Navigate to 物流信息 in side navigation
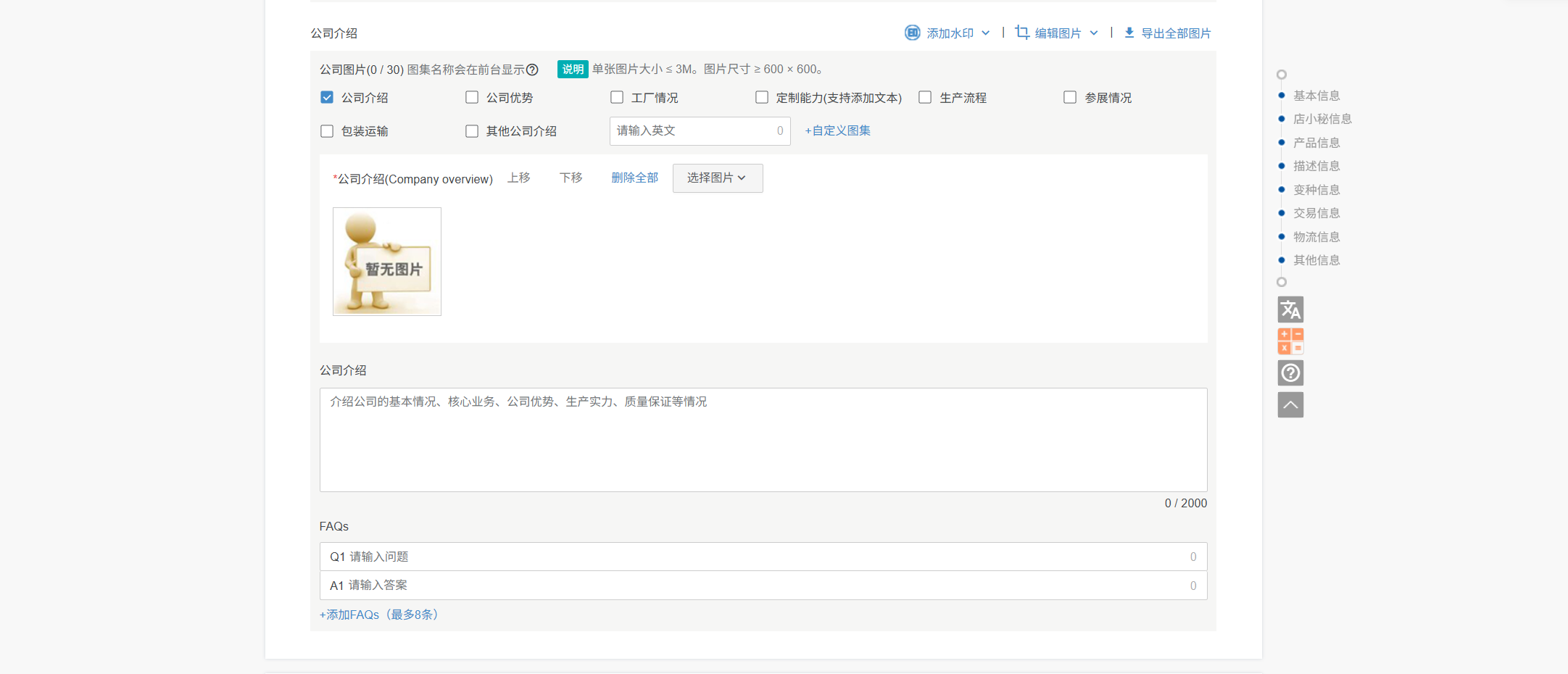 coord(1316,237)
